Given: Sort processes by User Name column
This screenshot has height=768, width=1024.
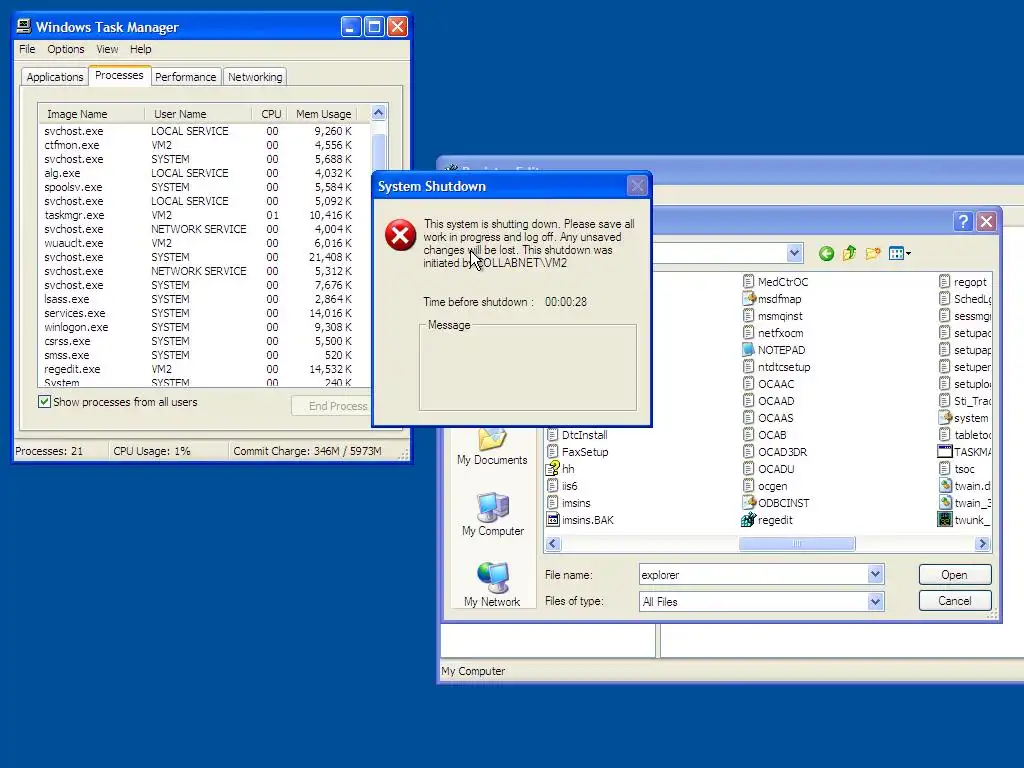Looking at the screenshot, I should (x=198, y=114).
